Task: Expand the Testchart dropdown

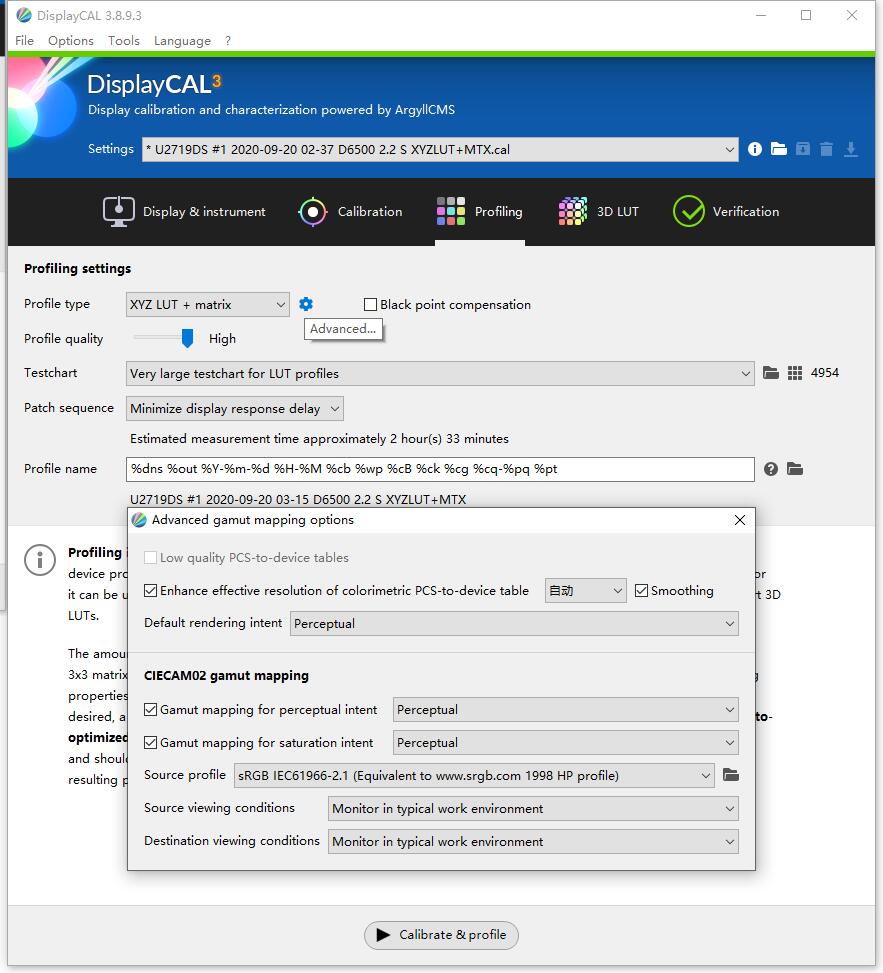Action: coord(440,374)
